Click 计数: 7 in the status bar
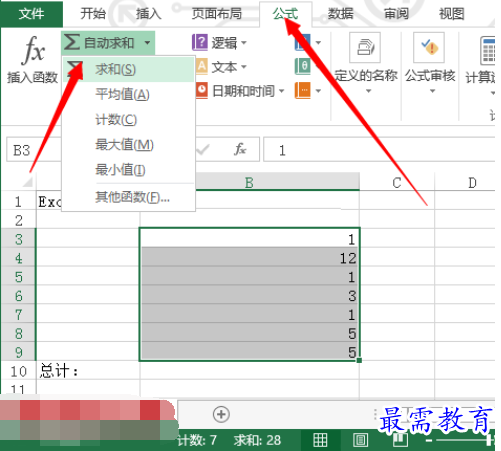This screenshot has width=501, height=451. 197,440
